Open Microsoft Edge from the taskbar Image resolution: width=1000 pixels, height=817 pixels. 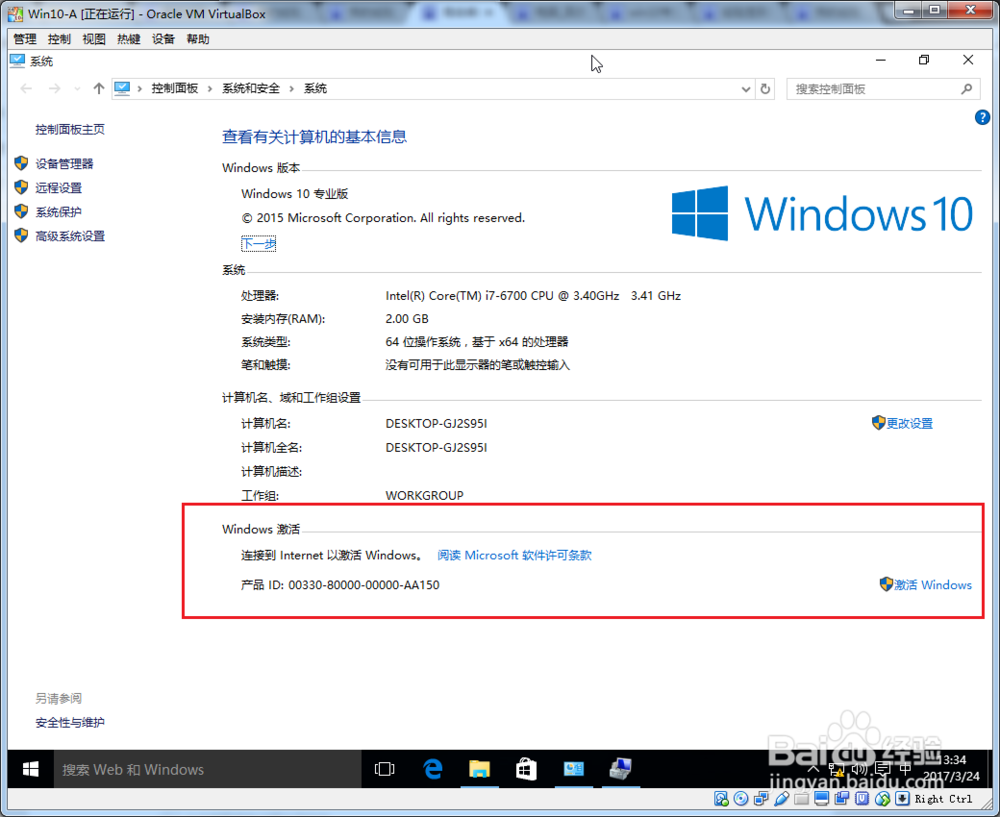[432, 769]
